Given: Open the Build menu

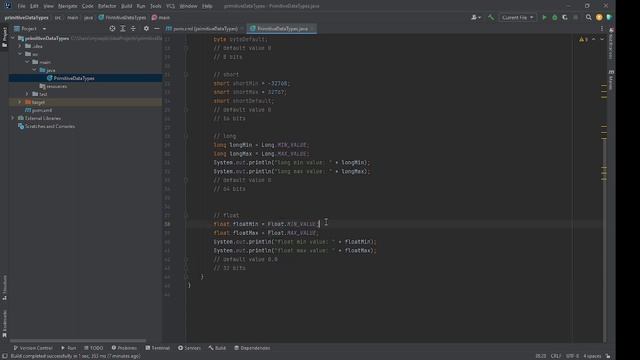Looking at the screenshot, I should click(x=127, y=6).
